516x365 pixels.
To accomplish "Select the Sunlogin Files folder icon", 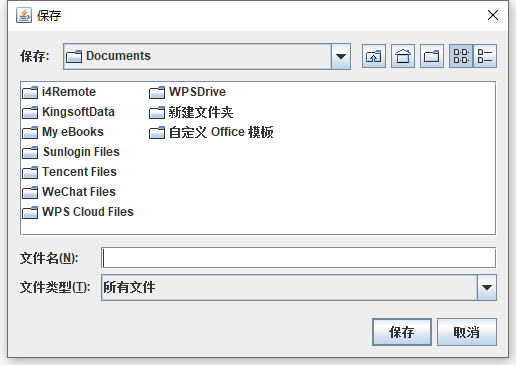I will pyautogui.click(x=30, y=152).
